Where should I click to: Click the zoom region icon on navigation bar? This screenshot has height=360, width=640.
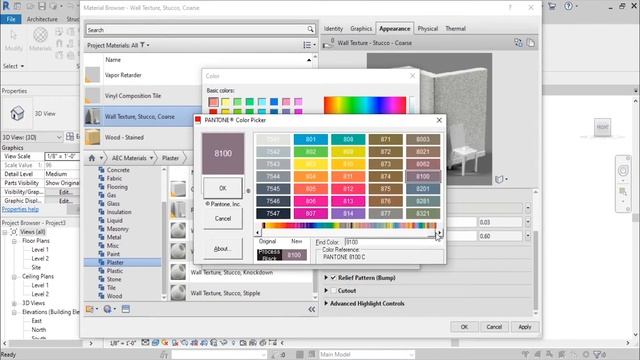(623, 191)
